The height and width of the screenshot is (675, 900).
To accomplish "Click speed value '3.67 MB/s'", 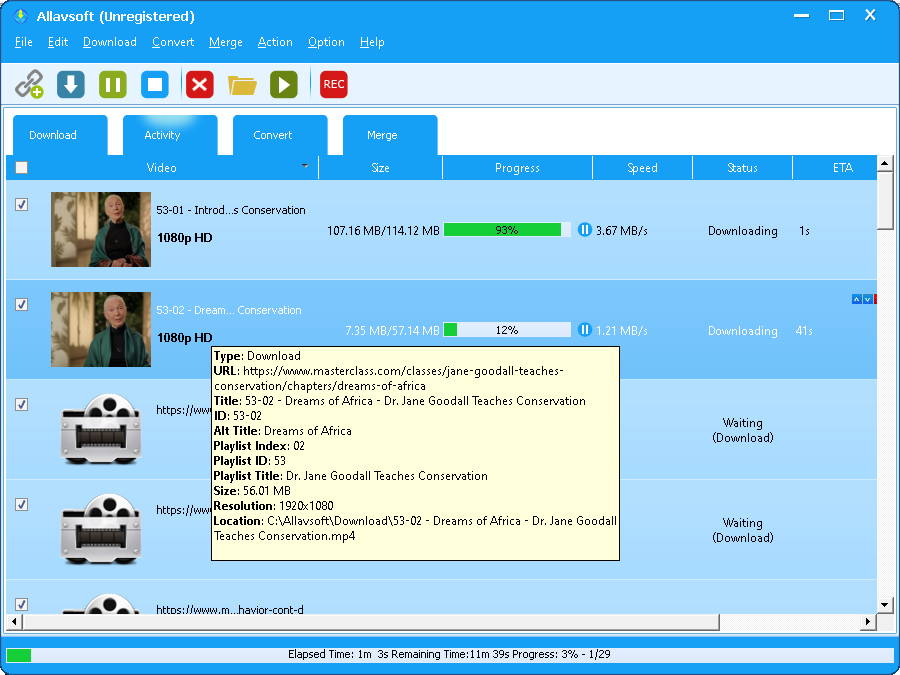I will (622, 231).
